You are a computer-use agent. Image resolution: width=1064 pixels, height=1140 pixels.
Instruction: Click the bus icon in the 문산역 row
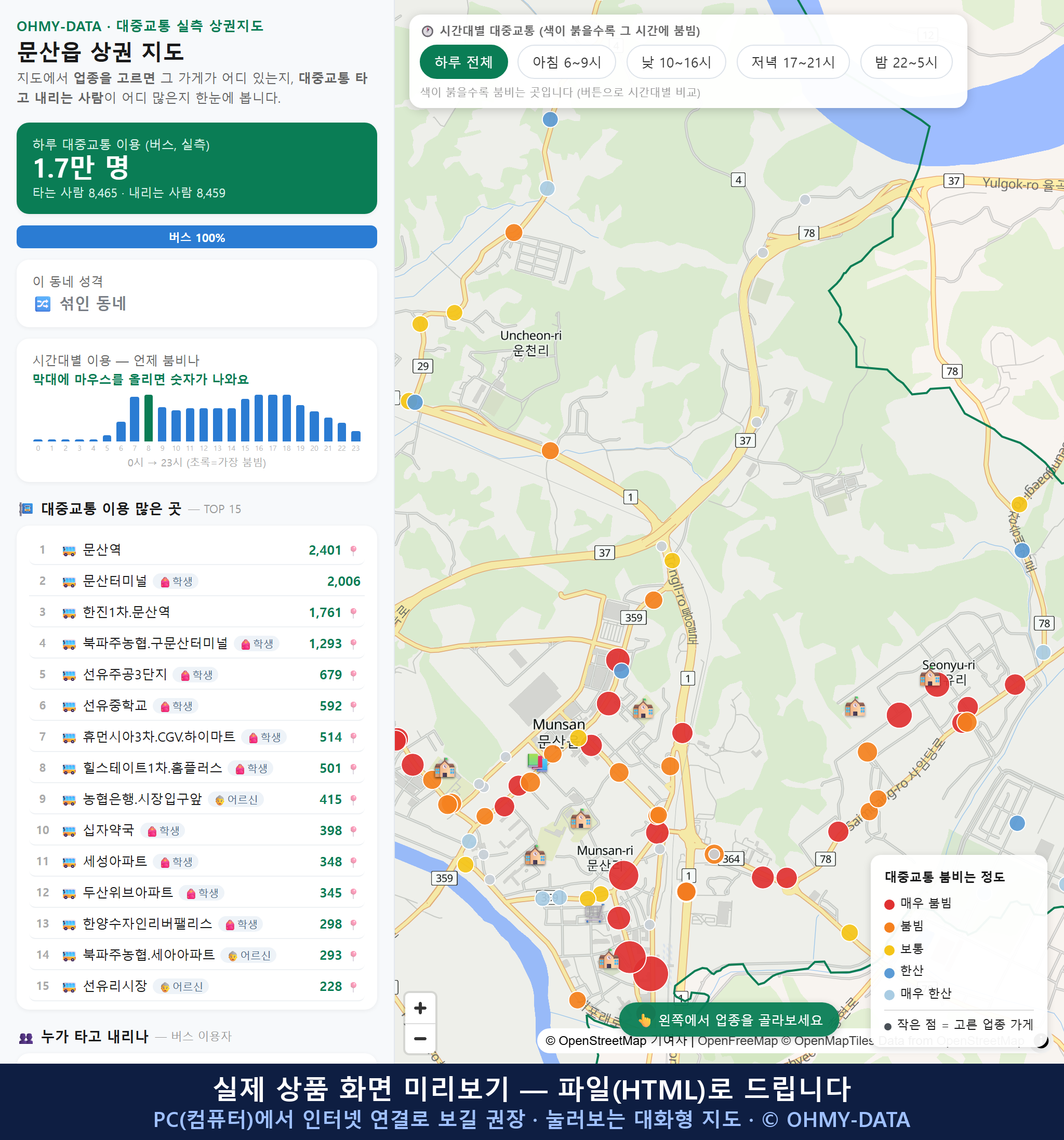click(69, 551)
